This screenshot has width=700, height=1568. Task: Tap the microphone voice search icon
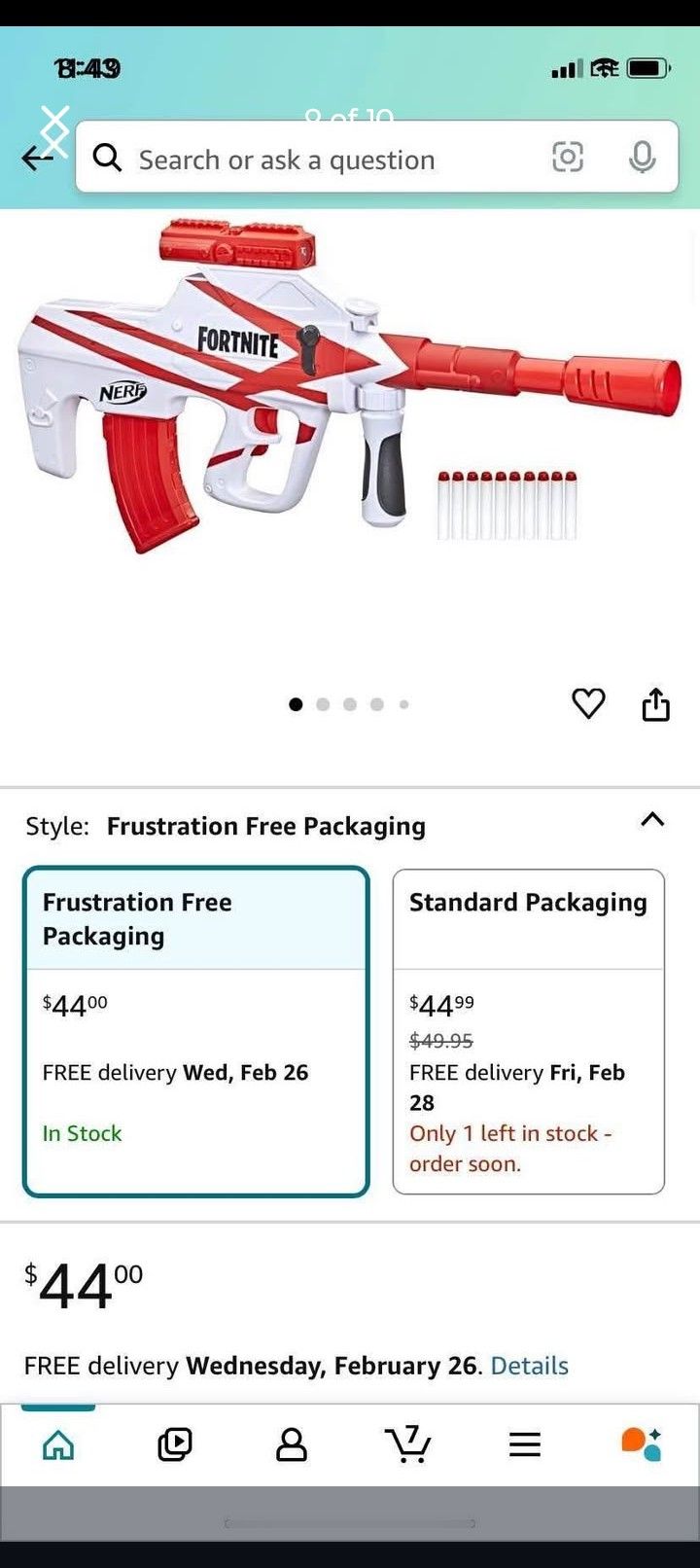(x=642, y=157)
